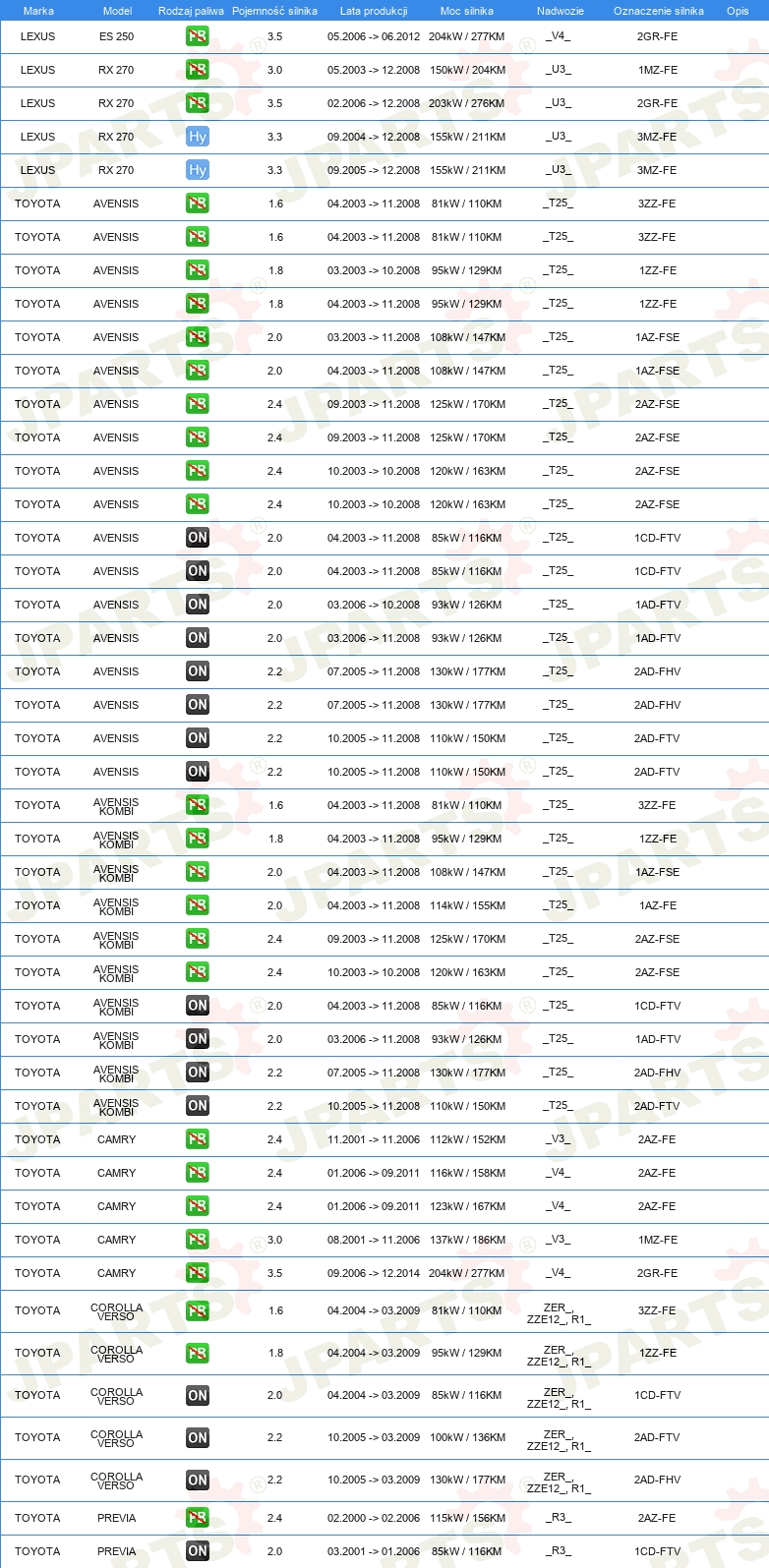Select _R3_ body cell in Previa 1CD-FTV row
This screenshot has width=769, height=1568.
tap(559, 1550)
